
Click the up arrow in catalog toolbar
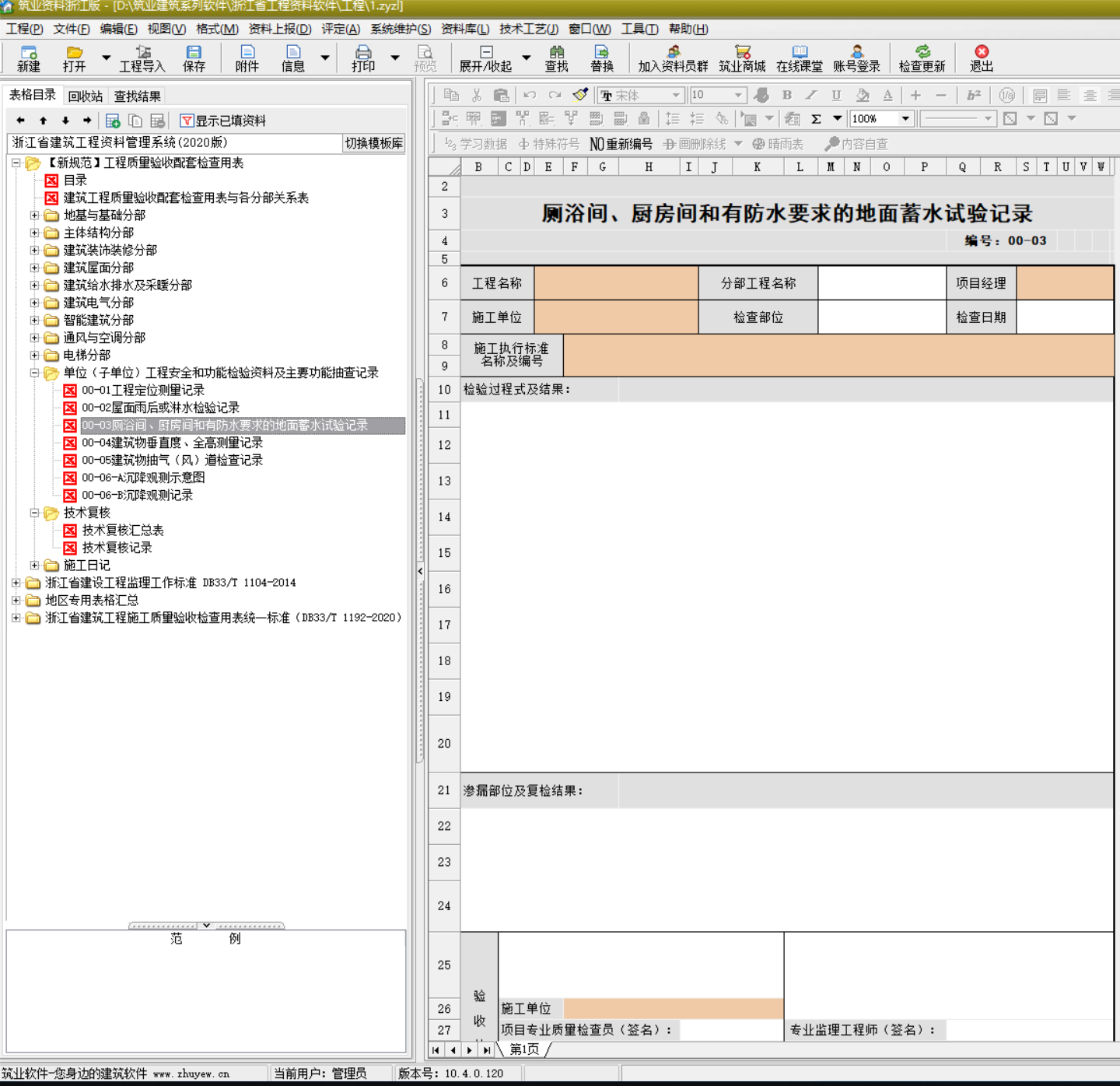[x=44, y=121]
